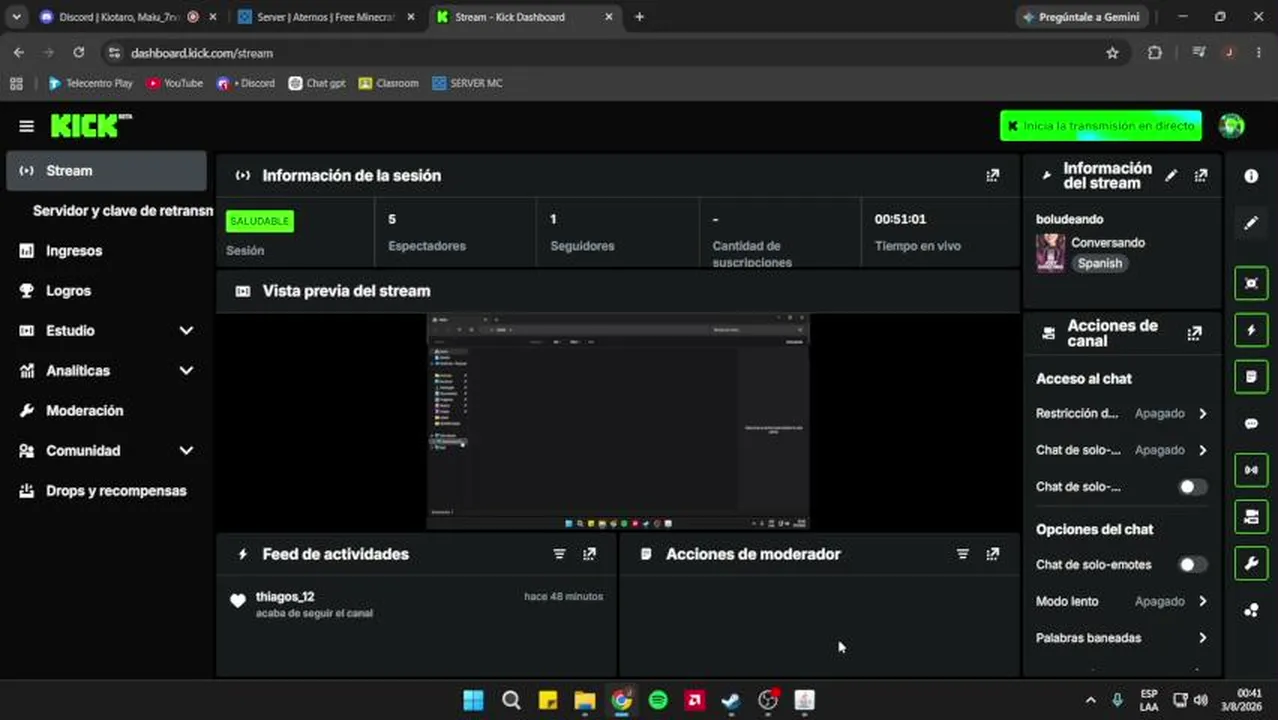Reload the dashboard page
This screenshot has height=720, width=1278.
click(78, 53)
